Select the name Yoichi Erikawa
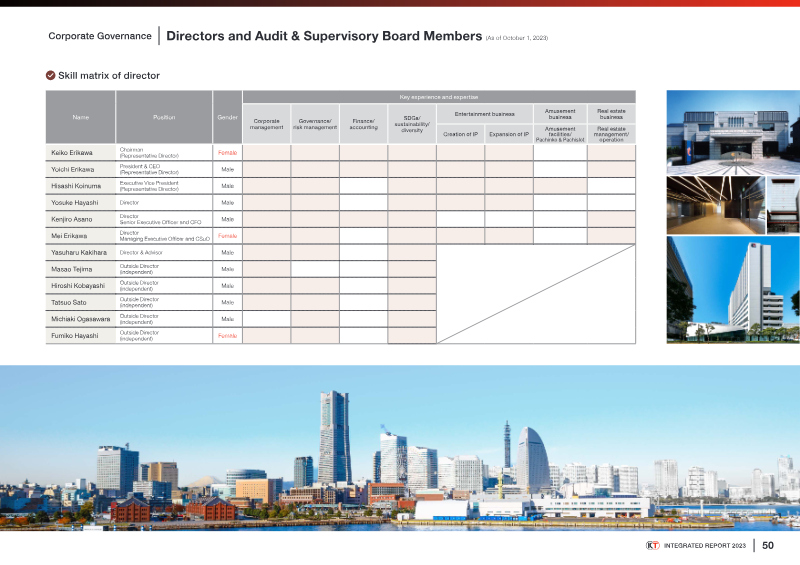The height and width of the screenshot is (565, 800). [72, 169]
